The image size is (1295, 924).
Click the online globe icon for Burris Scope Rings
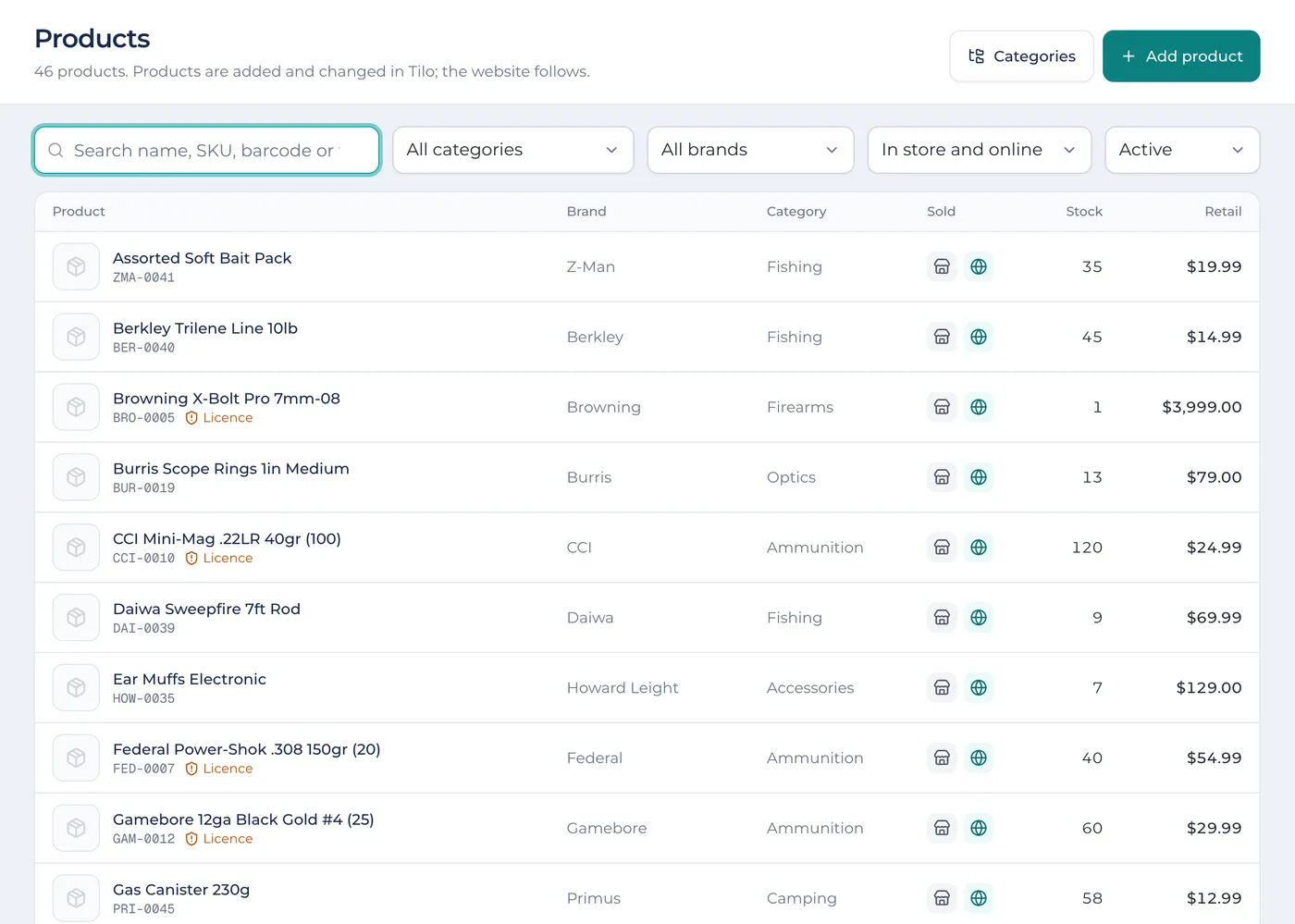point(979,477)
